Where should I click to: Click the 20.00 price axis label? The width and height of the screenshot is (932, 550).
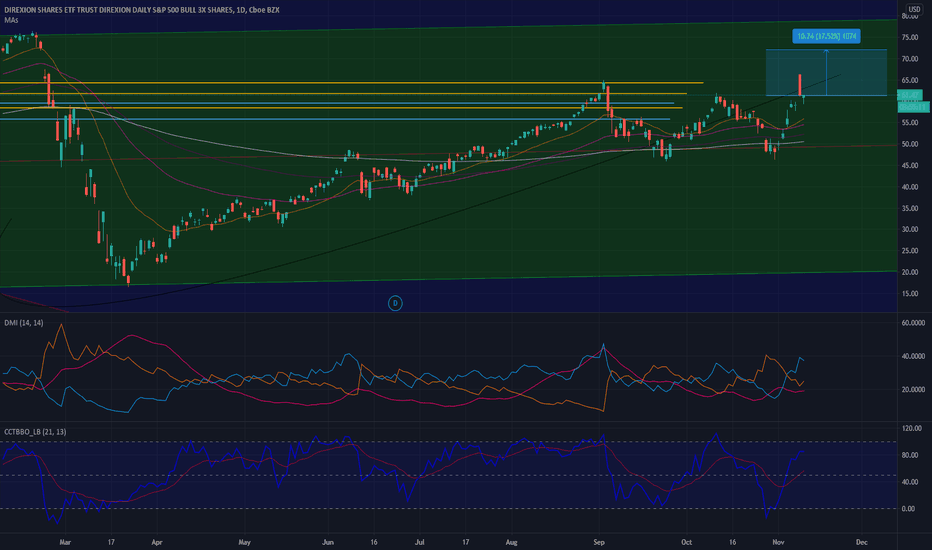(910, 272)
